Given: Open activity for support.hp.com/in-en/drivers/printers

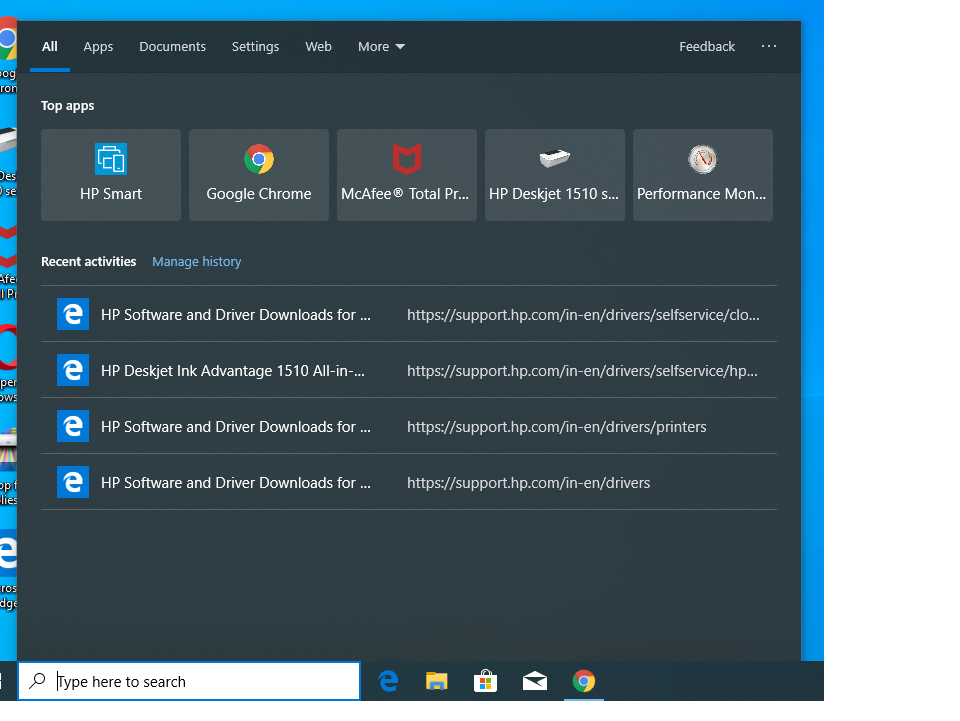Looking at the screenshot, I should point(409,426).
